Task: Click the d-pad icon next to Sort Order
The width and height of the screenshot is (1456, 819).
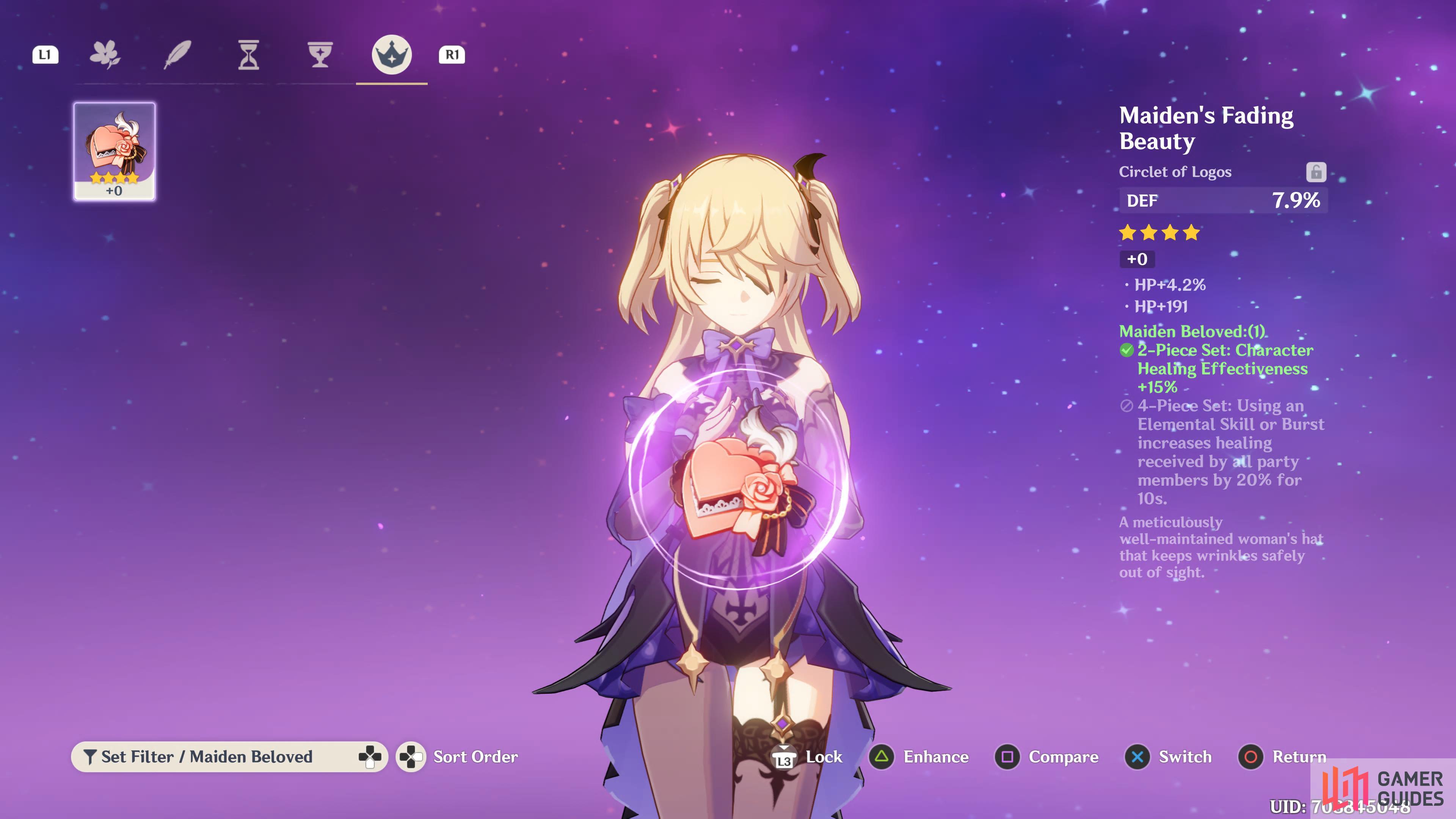Action: pyautogui.click(x=411, y=757)
